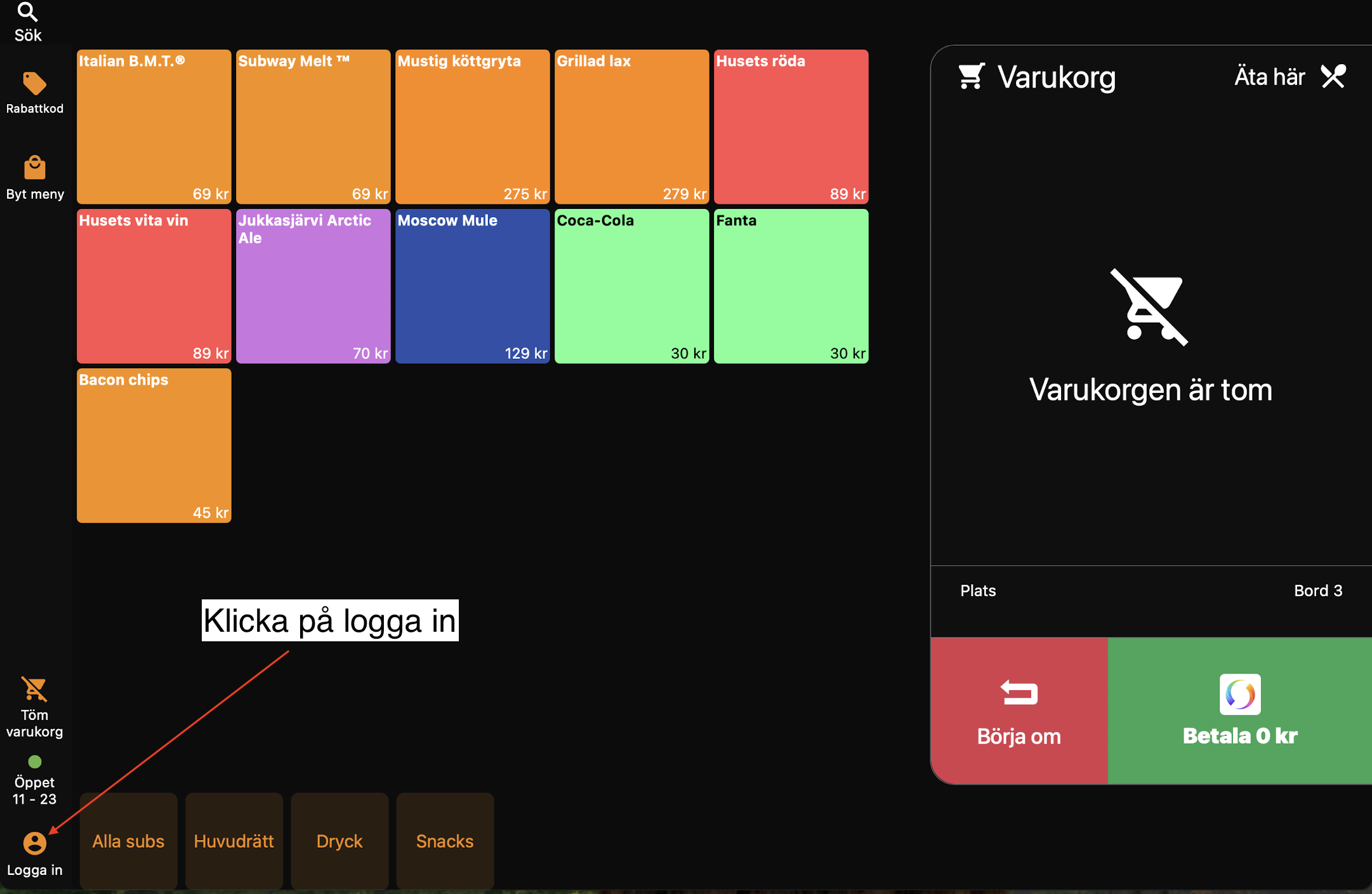Click the green Betala 0 kr button
This screenshot has height=894, width=1372.
[x=1240, y=711]
